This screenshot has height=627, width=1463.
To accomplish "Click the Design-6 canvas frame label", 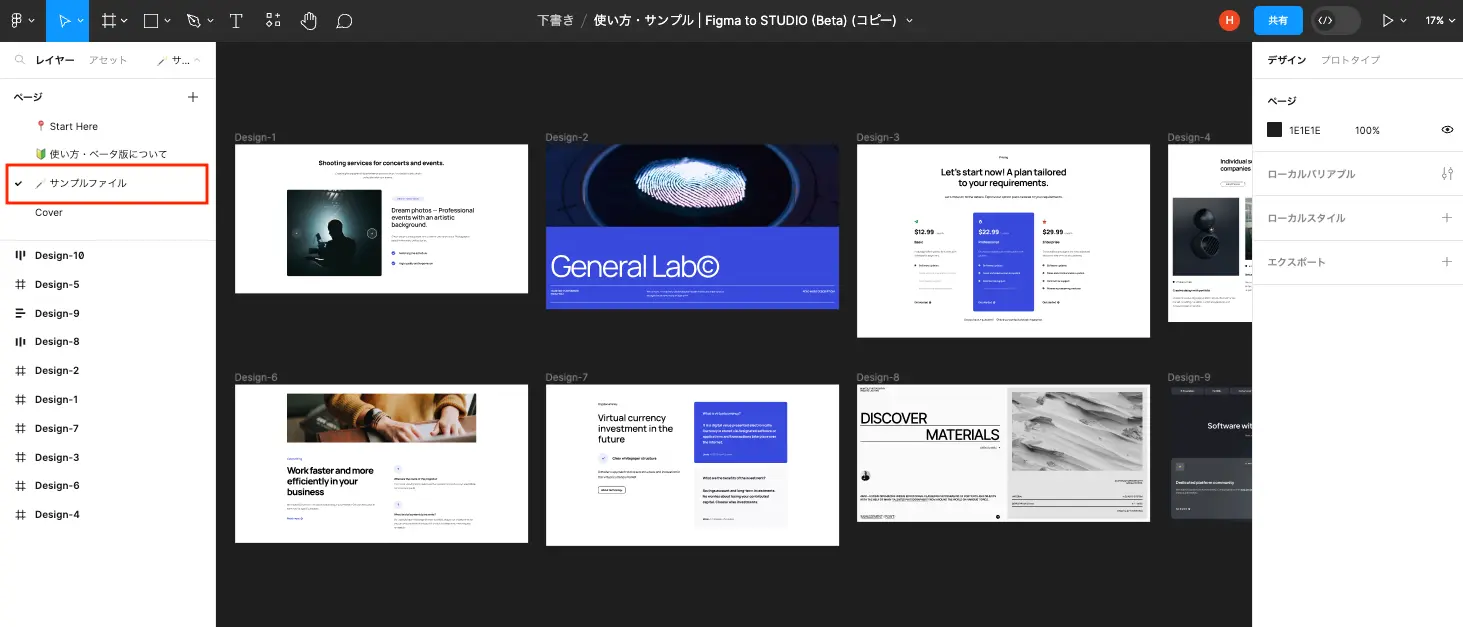I will (x=256, y=377).
